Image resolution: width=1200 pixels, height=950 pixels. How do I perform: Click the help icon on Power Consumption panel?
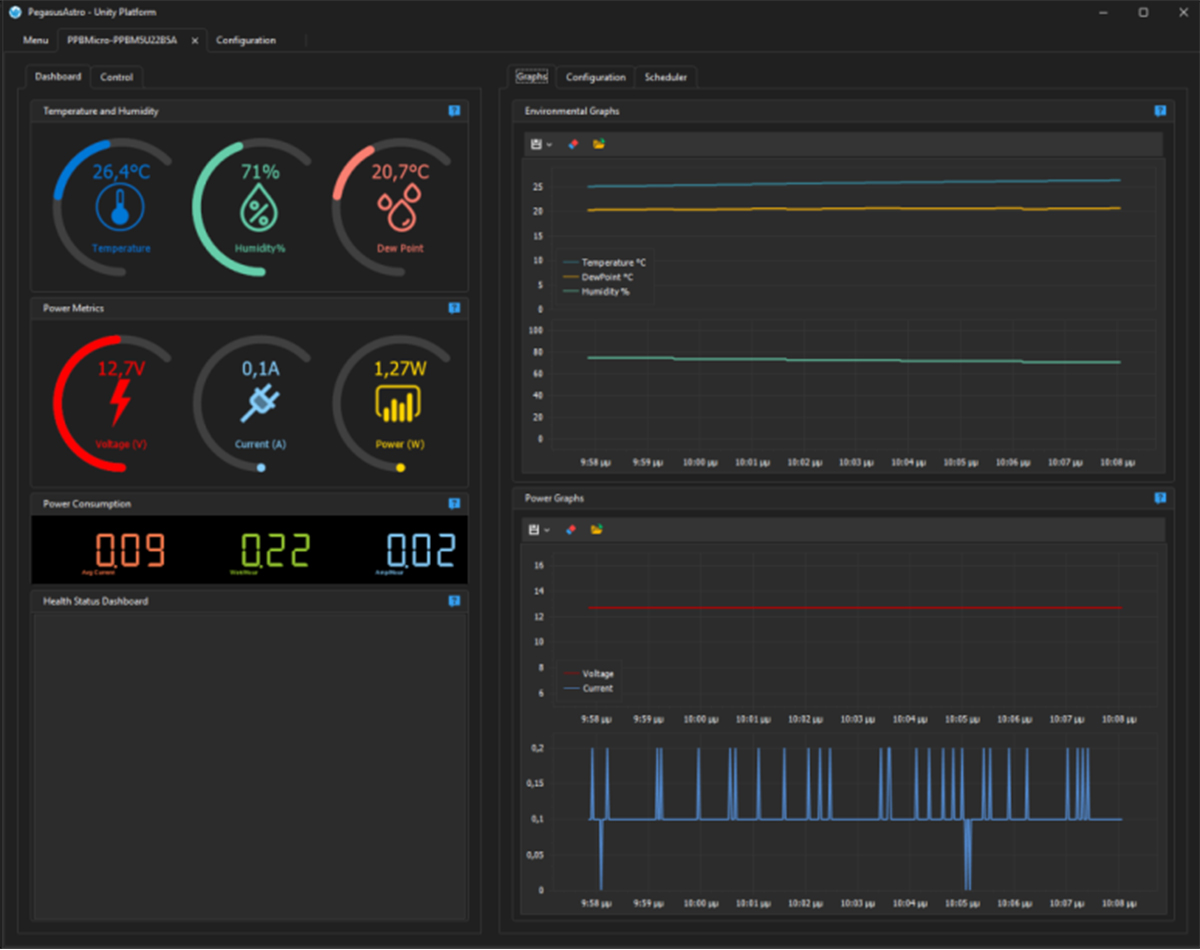[455, 504]
